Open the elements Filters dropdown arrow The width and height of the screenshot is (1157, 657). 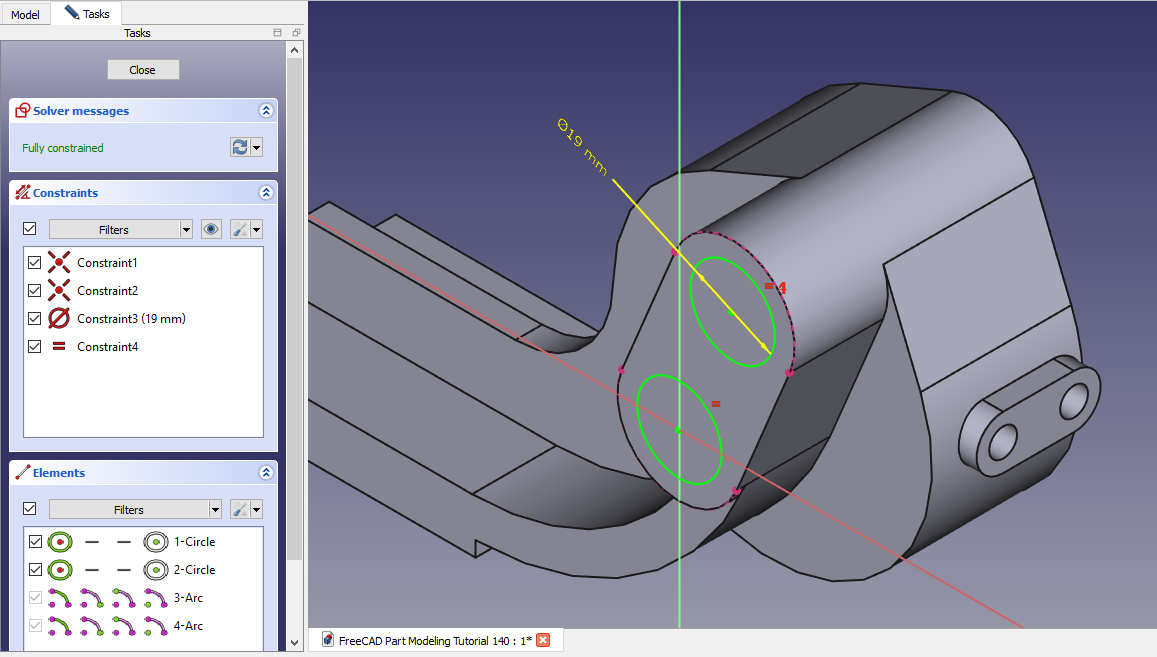point(214,509)
